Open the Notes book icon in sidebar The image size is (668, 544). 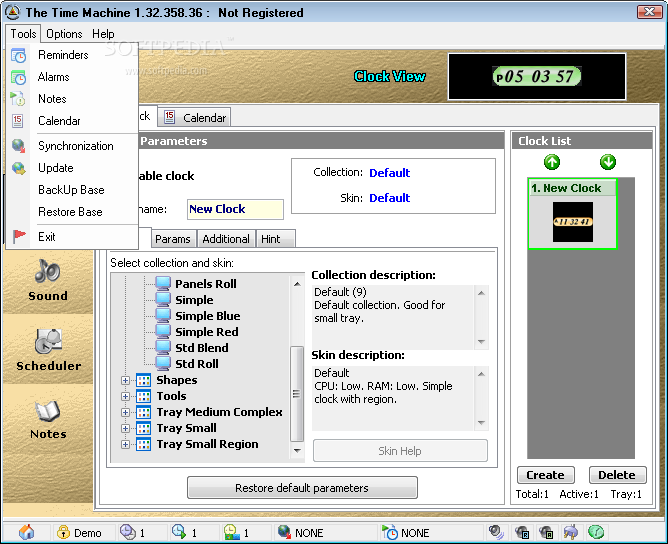tap(48, 411)
